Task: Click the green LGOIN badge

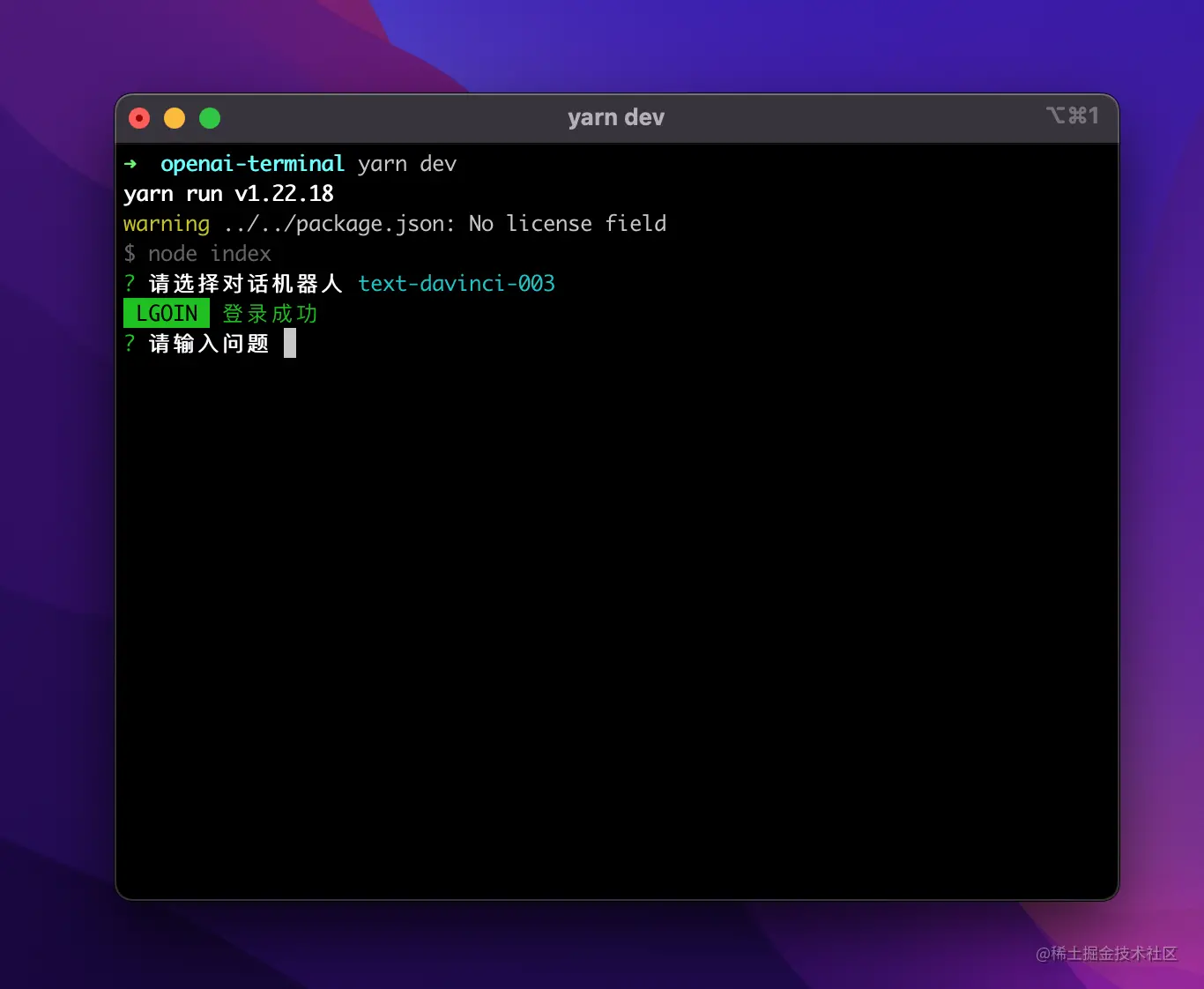Action: (x=167, y=314)
